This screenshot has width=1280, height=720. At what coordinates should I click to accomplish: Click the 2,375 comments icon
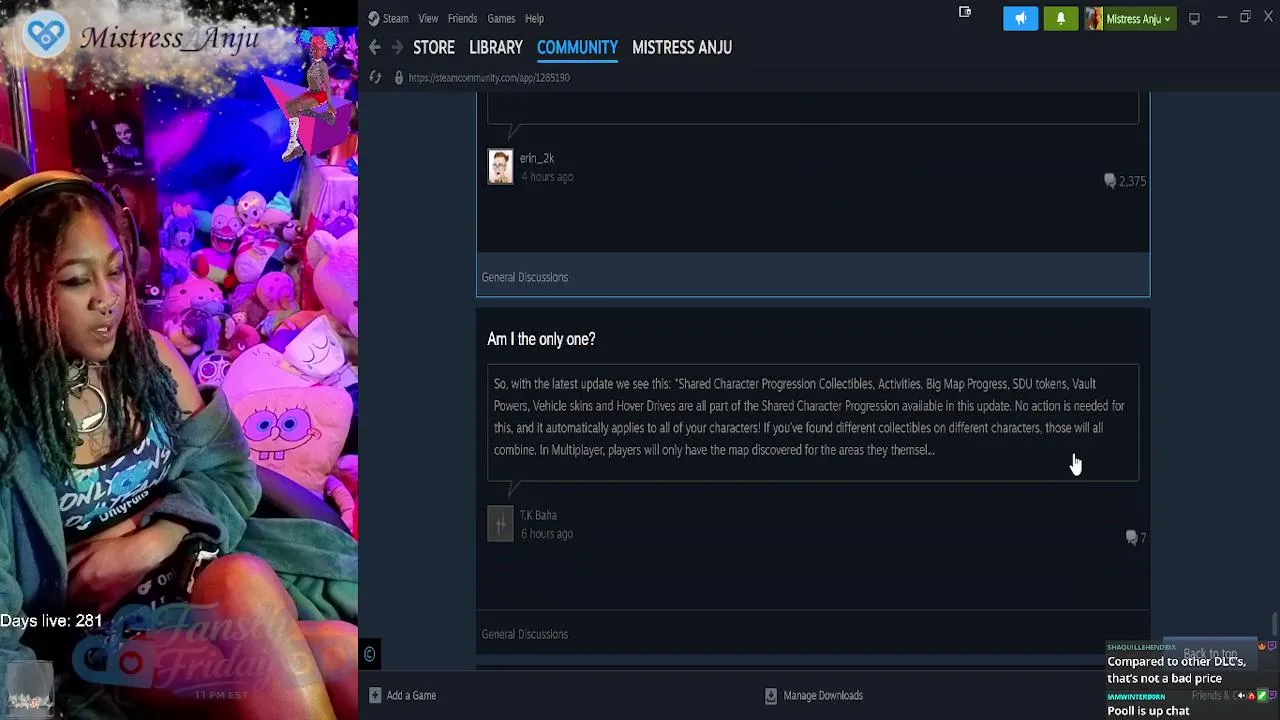(x=1110, y=181)
